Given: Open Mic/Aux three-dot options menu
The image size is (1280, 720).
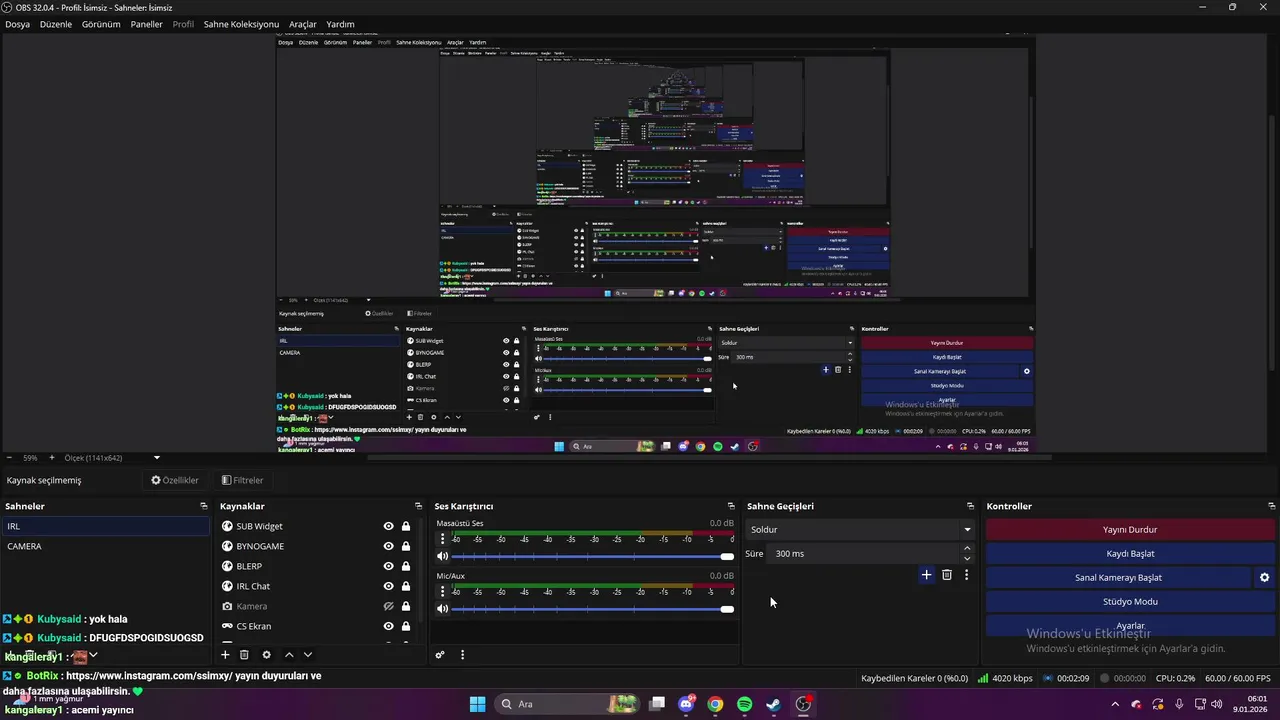Looking at the screenshot, I should [x=443, y=591].
